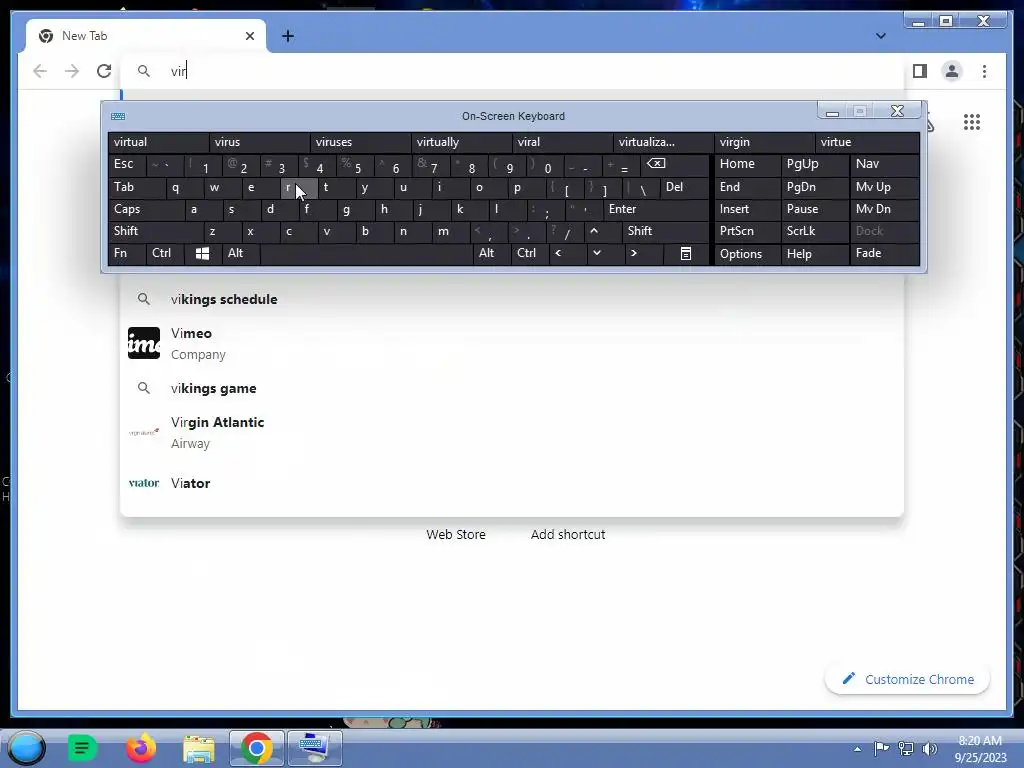Go forward in Chrome navigation
The width and height of the screenshot is (1024, 768).
[72, 71]
